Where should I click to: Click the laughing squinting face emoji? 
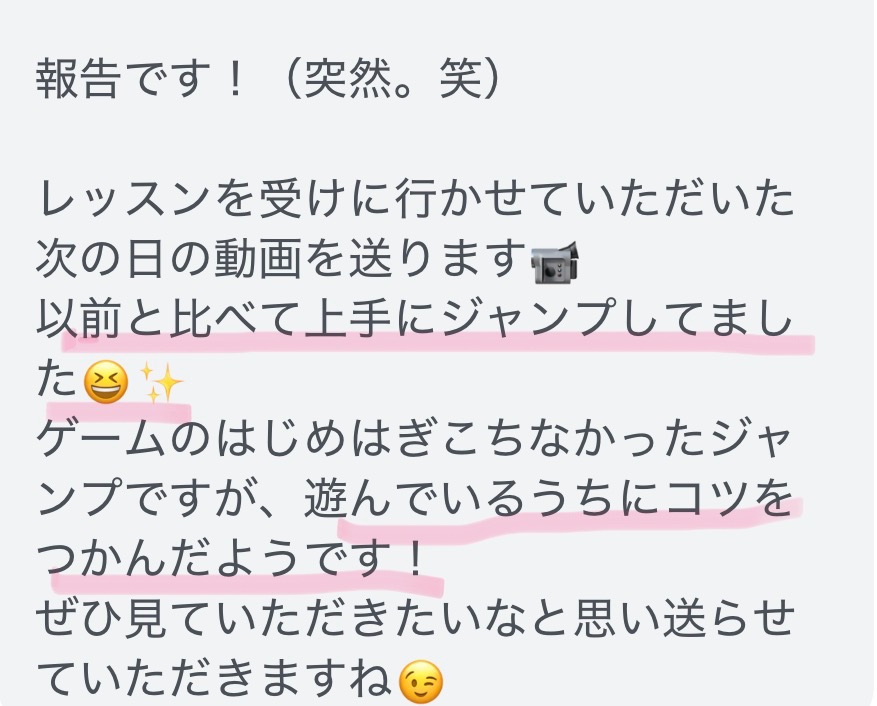pos(105,382)
